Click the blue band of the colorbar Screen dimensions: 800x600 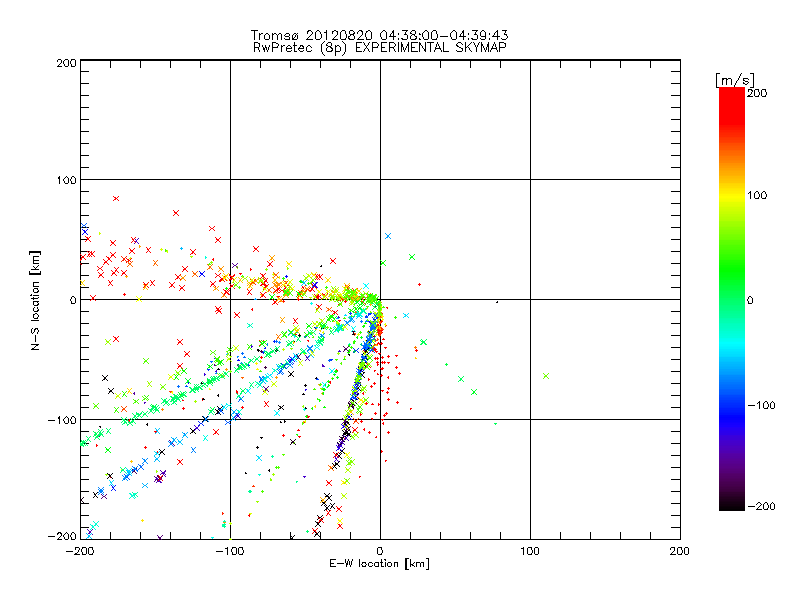pyautogui.click(x=731, y=405)
